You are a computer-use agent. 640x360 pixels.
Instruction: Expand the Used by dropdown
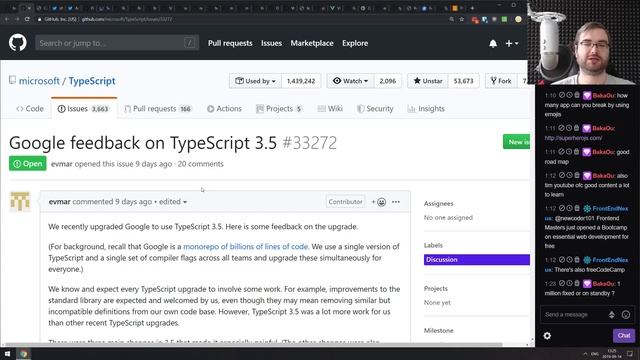(256, 81)
